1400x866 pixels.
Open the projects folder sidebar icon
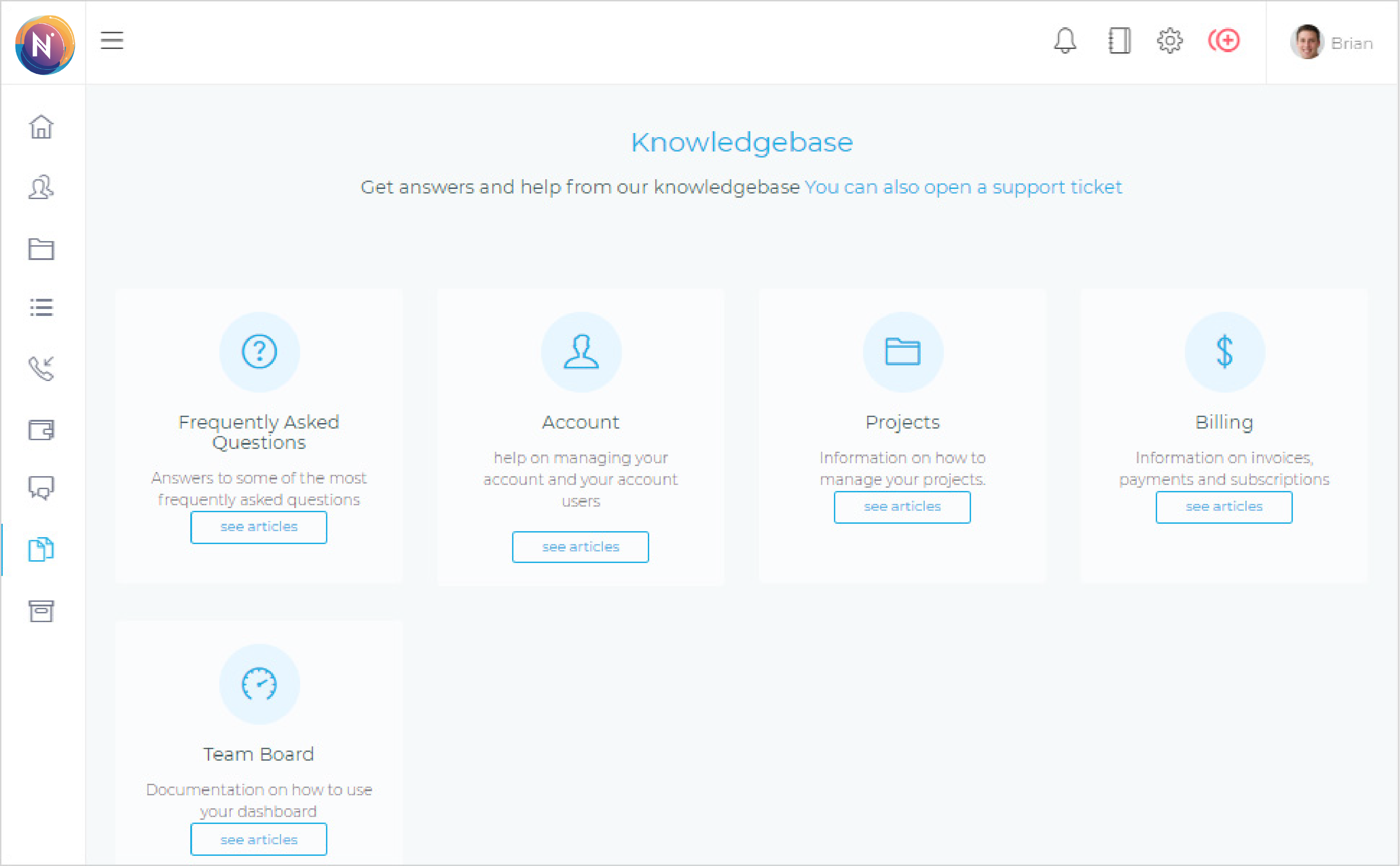point(41,248)
